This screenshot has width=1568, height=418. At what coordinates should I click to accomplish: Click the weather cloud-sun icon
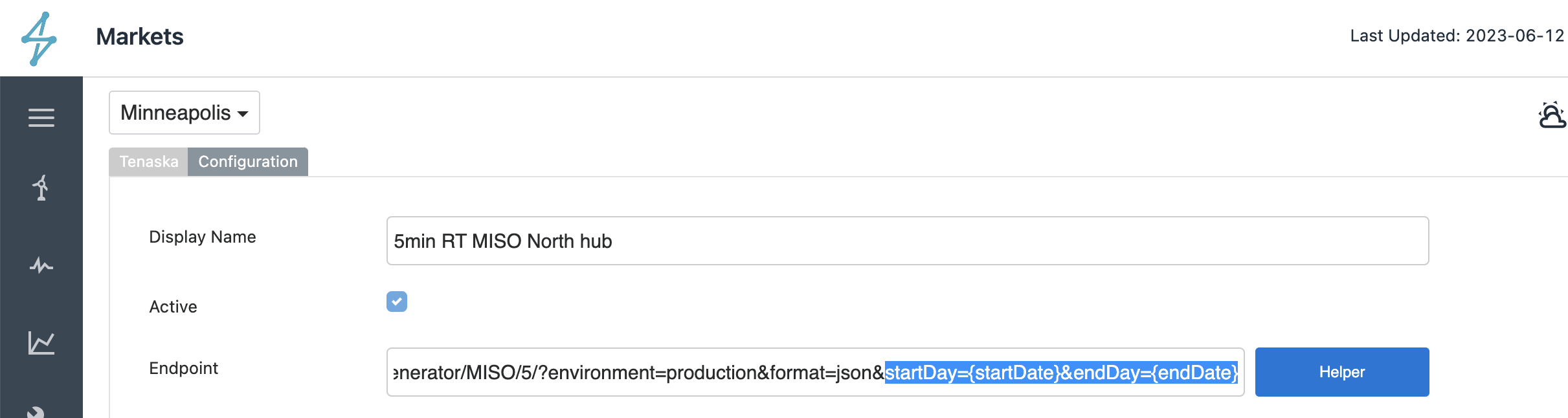[x=1552, y=115]
